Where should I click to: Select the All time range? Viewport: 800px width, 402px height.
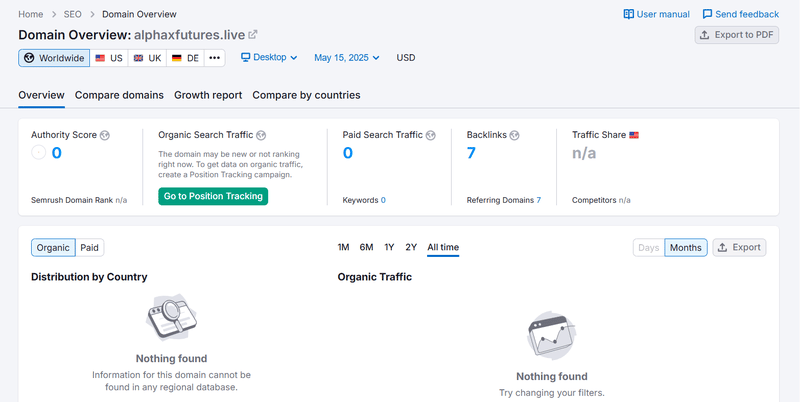pyautogui.click(x=443, y=247)
